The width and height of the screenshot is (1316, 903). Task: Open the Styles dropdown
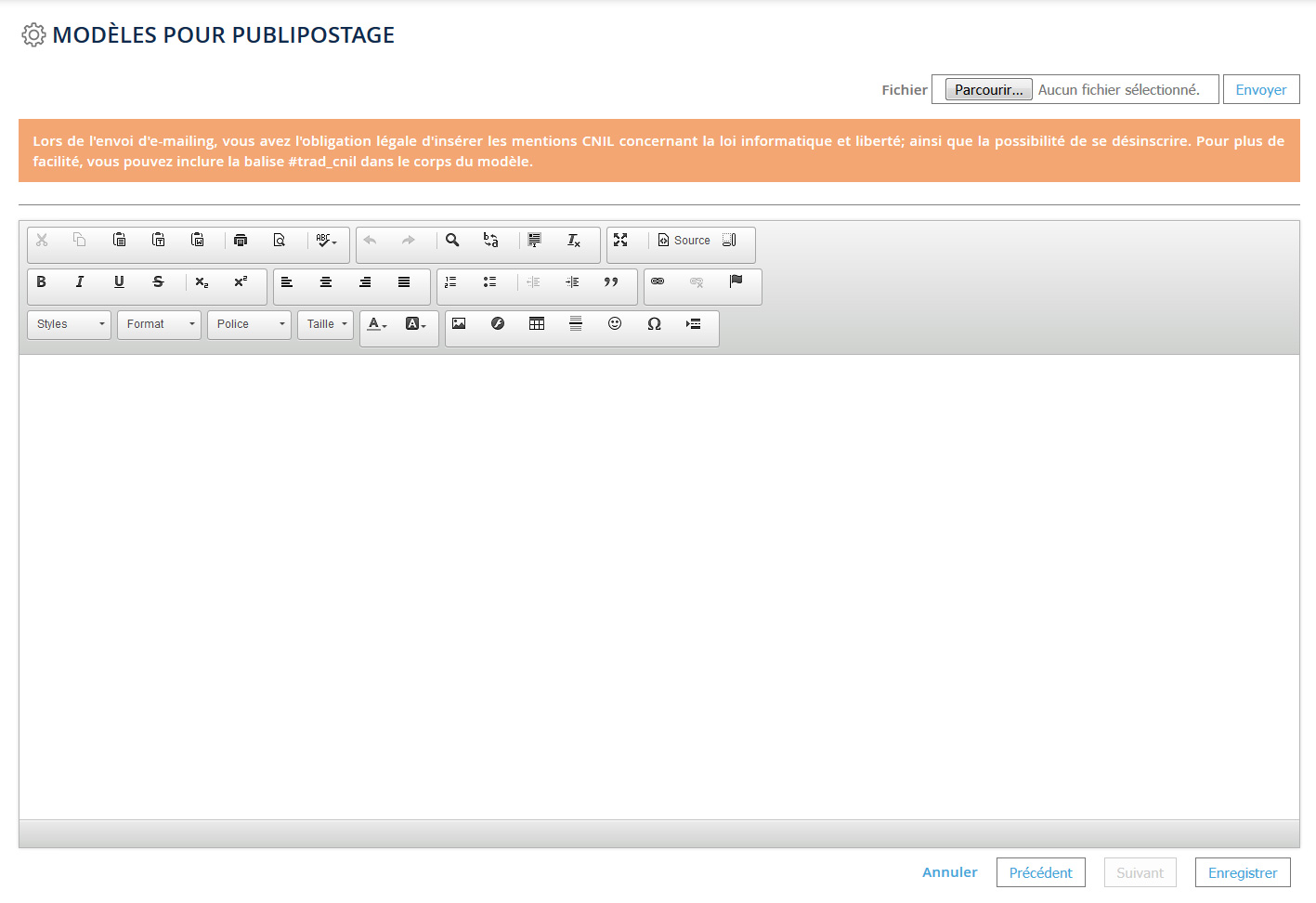(x=70, y=324)
